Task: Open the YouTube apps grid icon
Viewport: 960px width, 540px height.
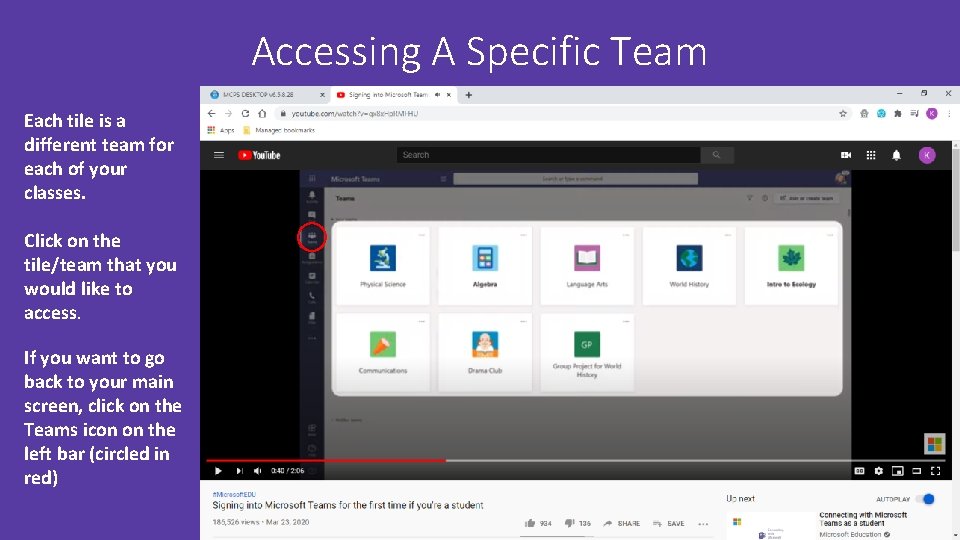Action: tap(871, 156)
